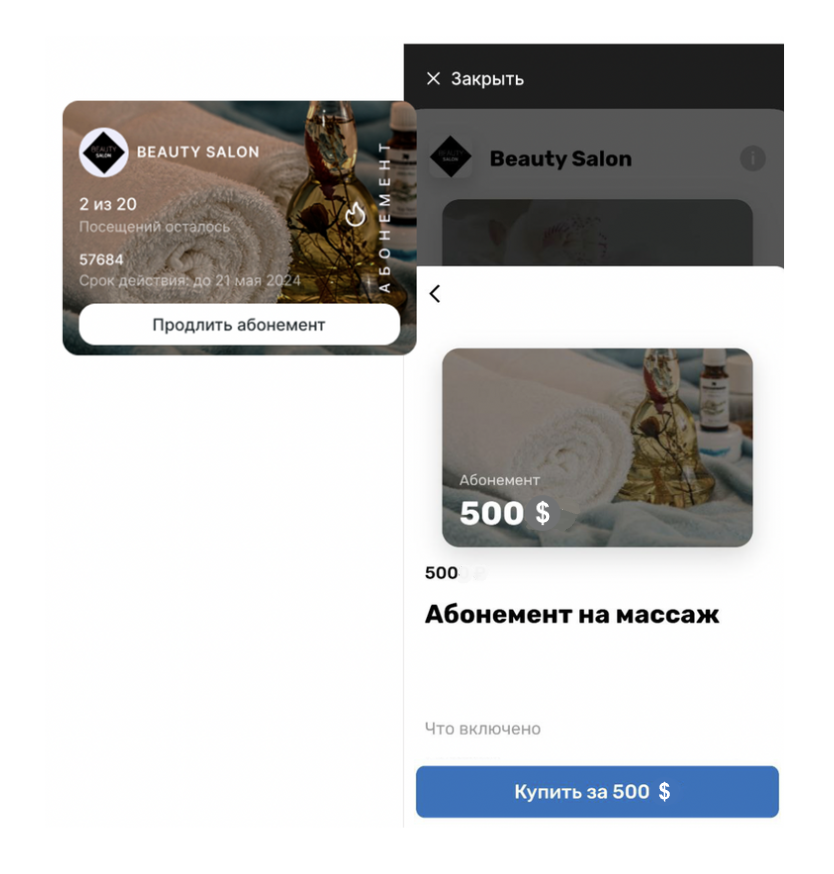
Task: Click Продлить абонемент button
Action: pos(239,324)
